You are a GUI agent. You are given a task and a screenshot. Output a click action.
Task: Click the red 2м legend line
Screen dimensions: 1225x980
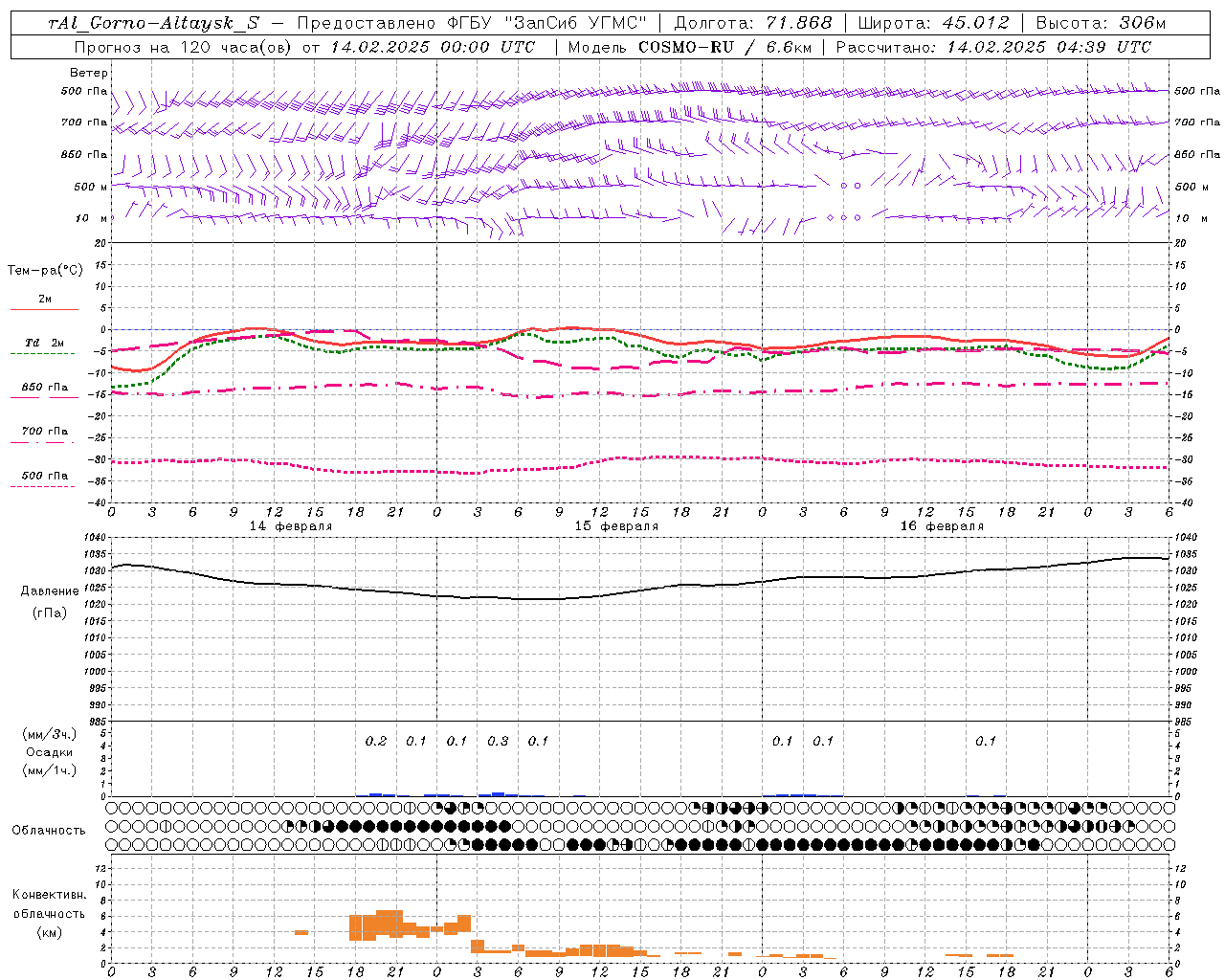[x=44, y=309]
